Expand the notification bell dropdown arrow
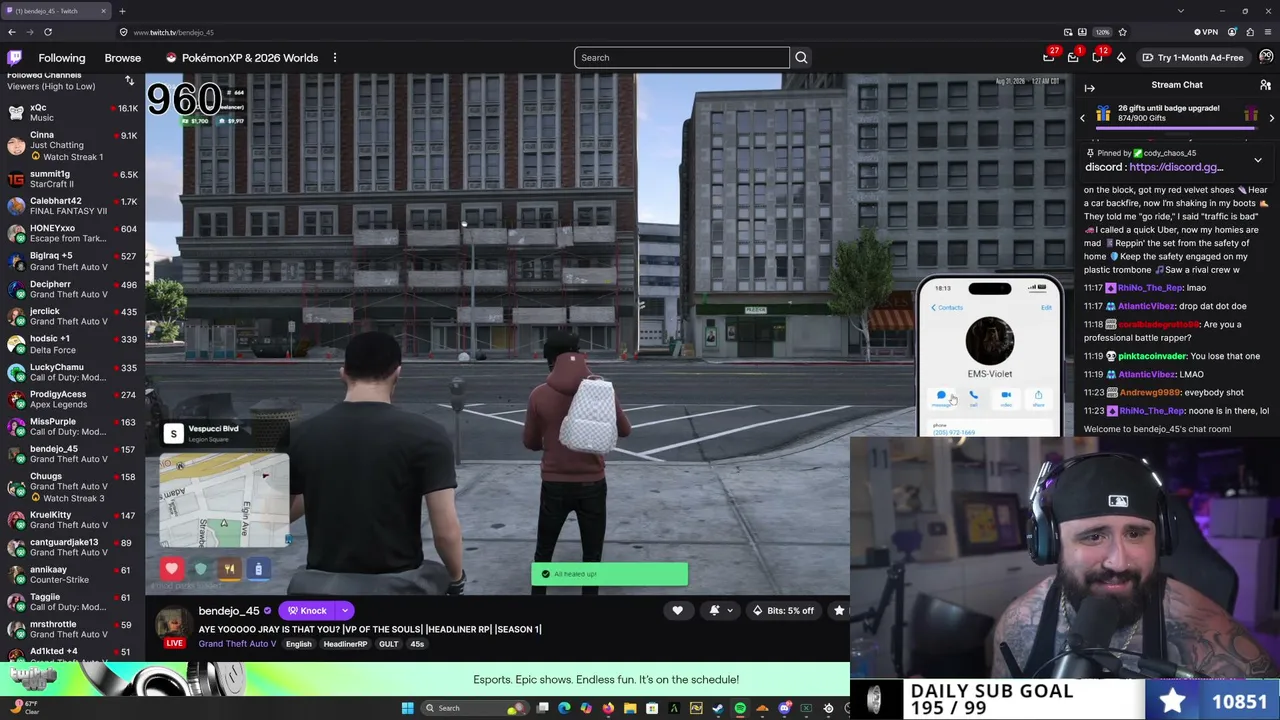The height and width of the screenshot is (720, 1280). pyautogui.click(x=730, y=610)
